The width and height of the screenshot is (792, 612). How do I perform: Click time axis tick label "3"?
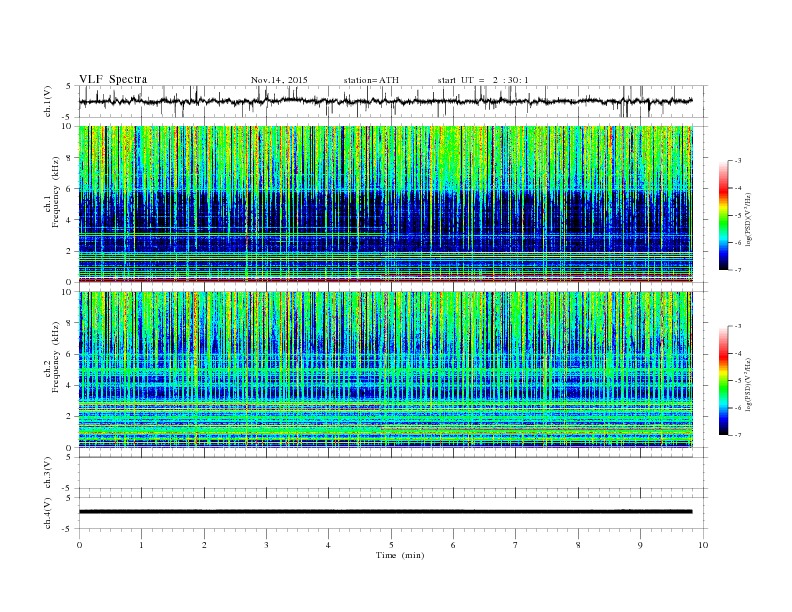[x=266, y=545]
